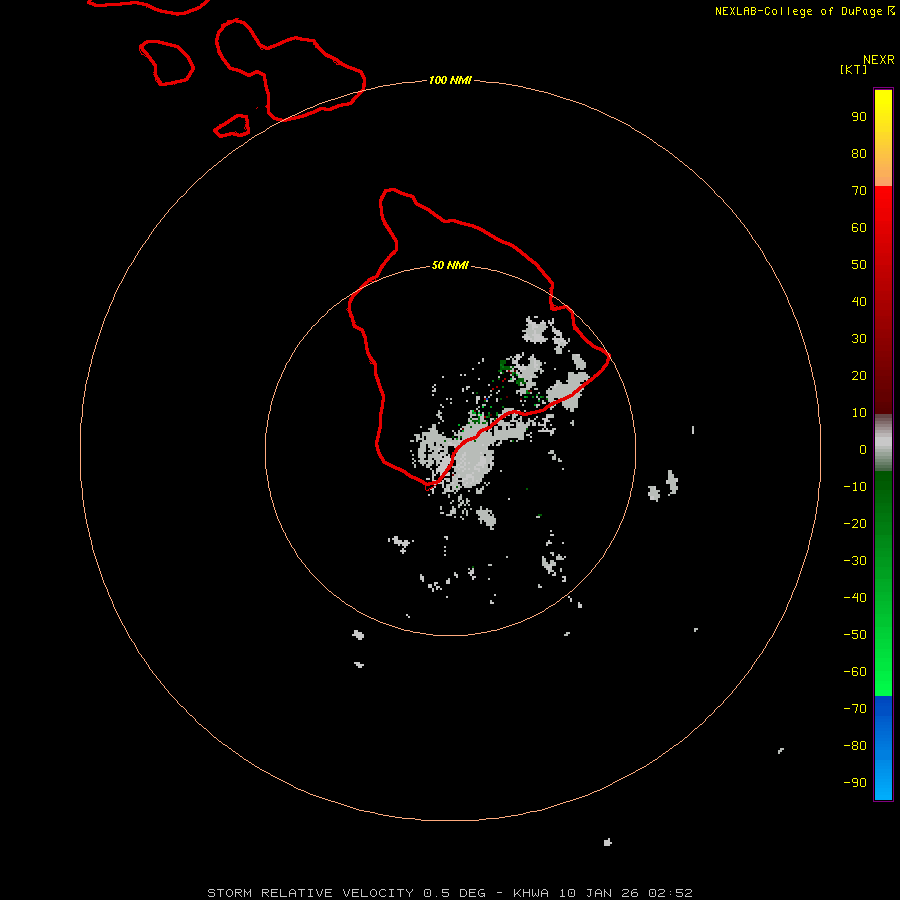
Task: Click the green segment of velocity color bar
Action: 883,584
